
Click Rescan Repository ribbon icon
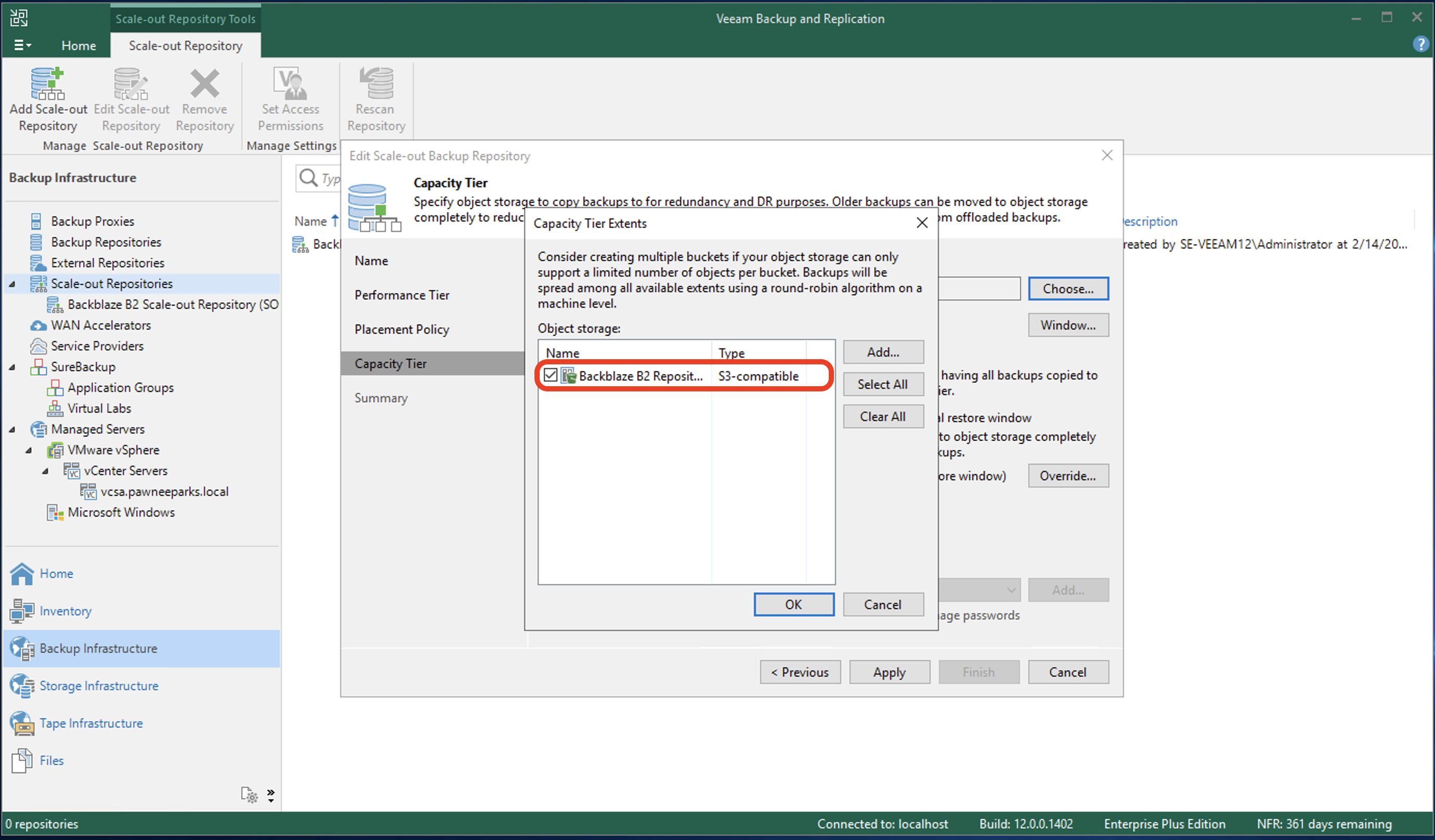click(x=376, y=83)
